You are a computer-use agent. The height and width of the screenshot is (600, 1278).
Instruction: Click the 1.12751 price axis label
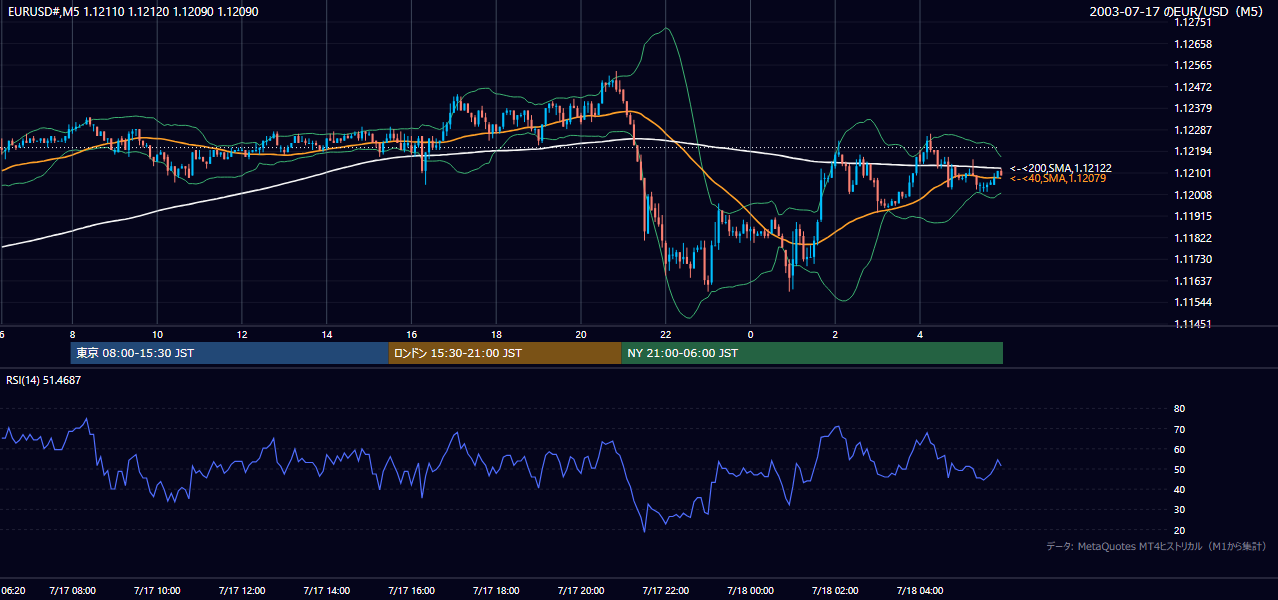pyautogui.click(x=1193, y=22)
